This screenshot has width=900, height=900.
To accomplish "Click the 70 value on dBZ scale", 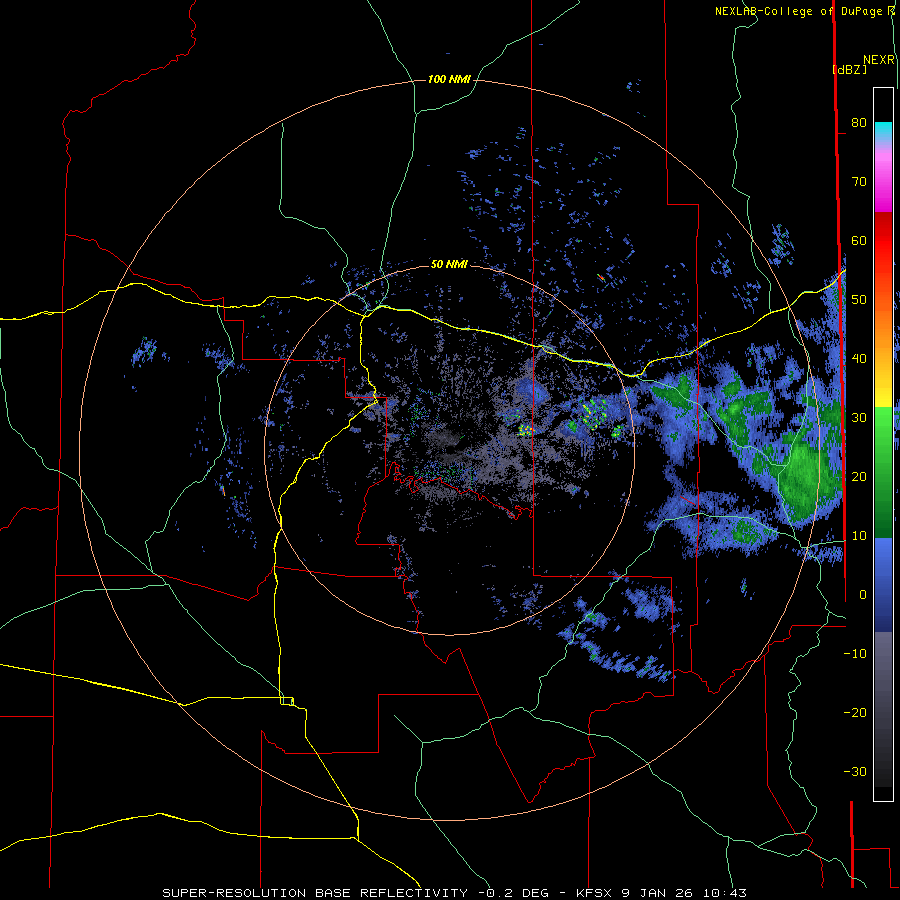I will (859, 181).
